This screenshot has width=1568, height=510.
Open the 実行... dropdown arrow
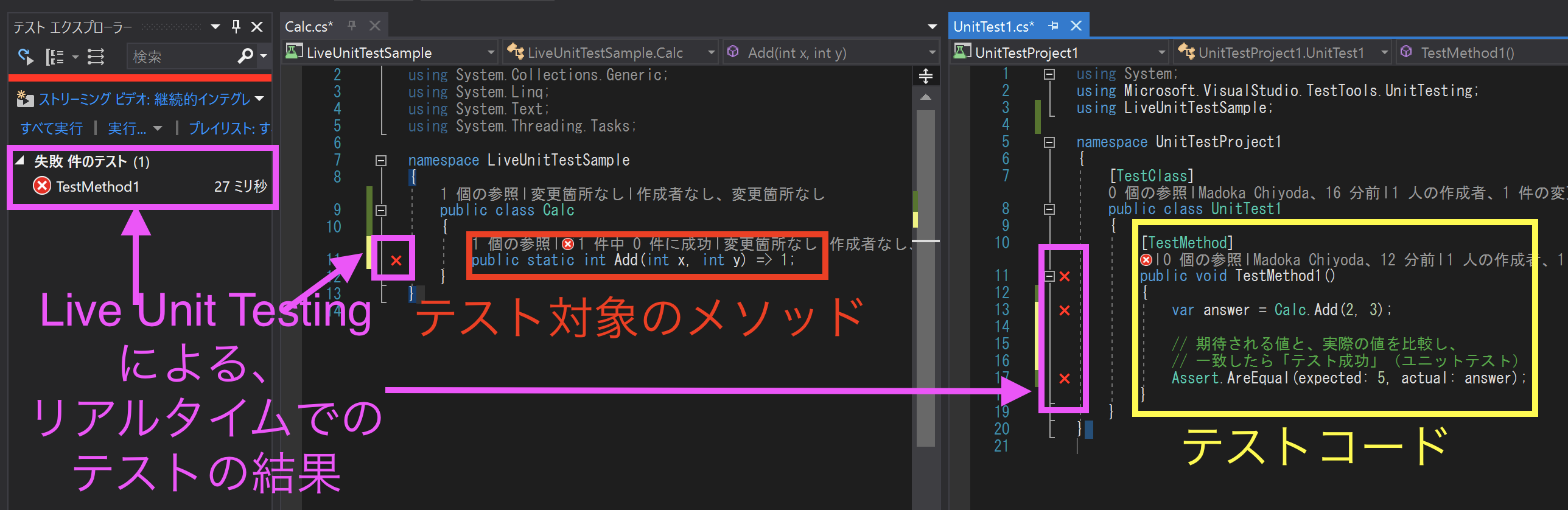[x=158, y=128]
